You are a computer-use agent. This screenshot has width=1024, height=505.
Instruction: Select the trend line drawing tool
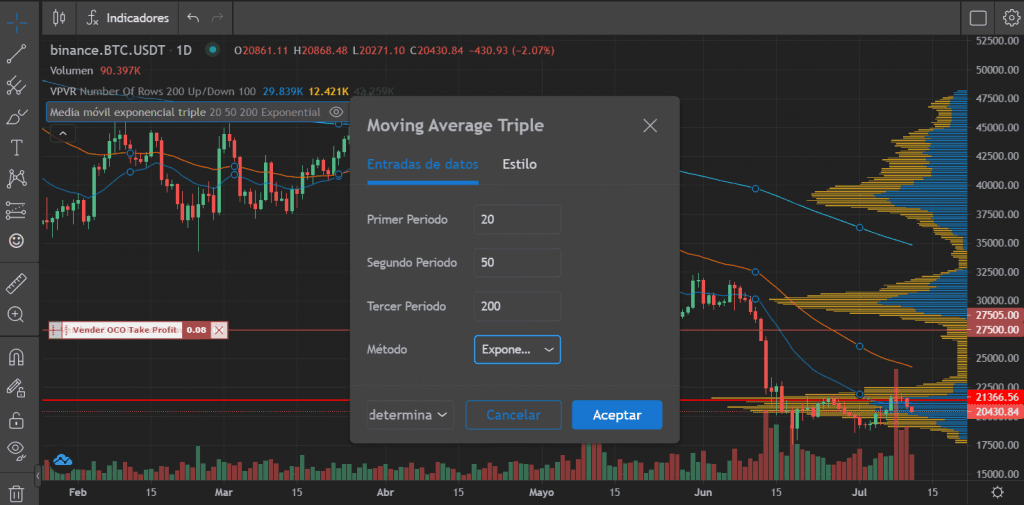[17, 54]
